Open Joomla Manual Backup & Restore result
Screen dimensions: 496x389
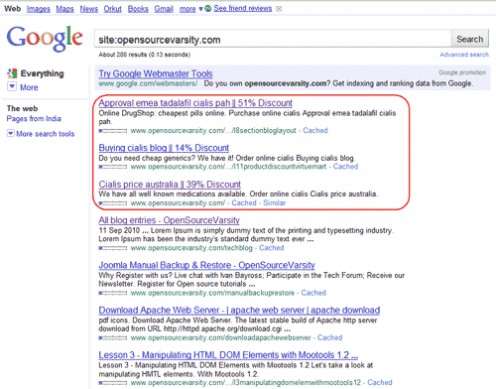207,265
